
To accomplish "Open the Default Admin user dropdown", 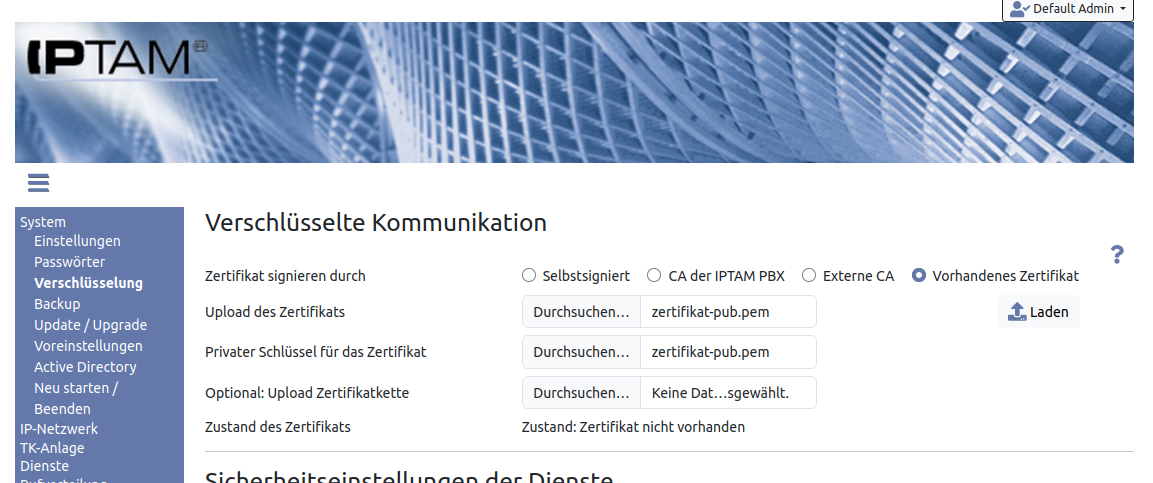I will (x=1068, y=9).
